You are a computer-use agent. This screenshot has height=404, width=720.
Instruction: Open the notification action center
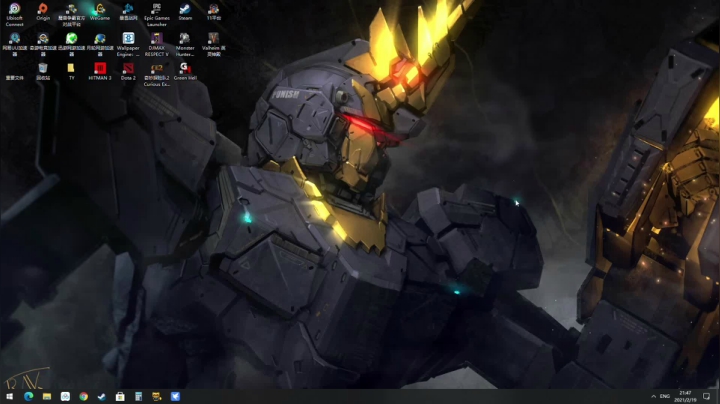click(707, 396)
